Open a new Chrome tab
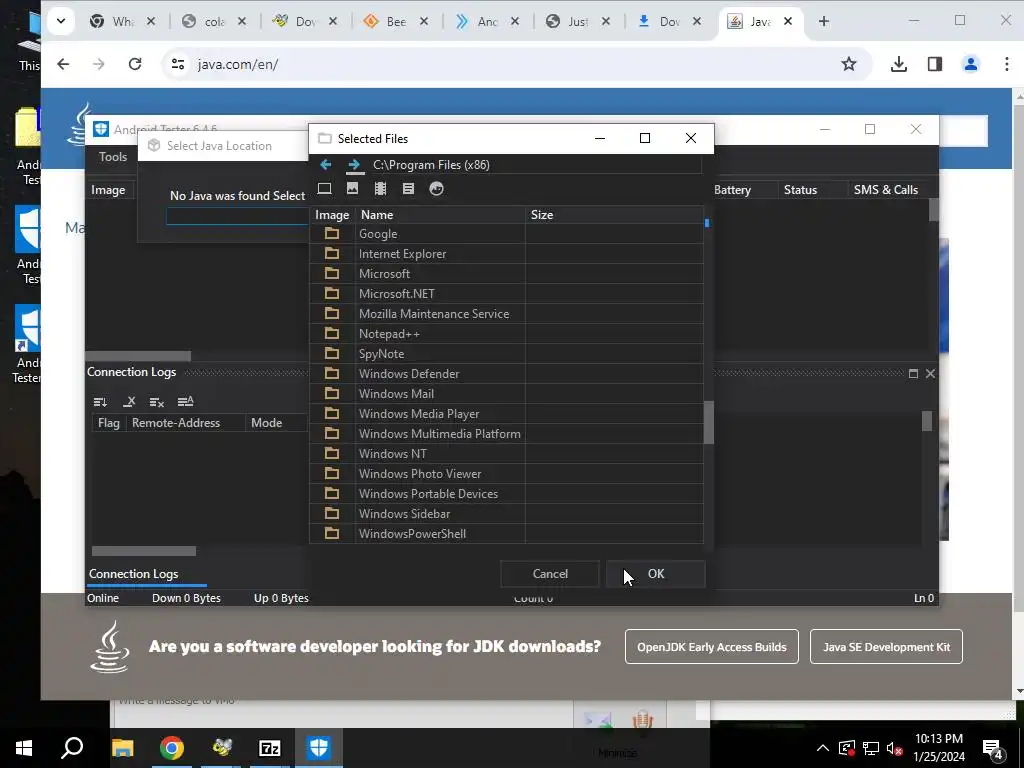This screenshot has height=768, width=1024. 824,22
